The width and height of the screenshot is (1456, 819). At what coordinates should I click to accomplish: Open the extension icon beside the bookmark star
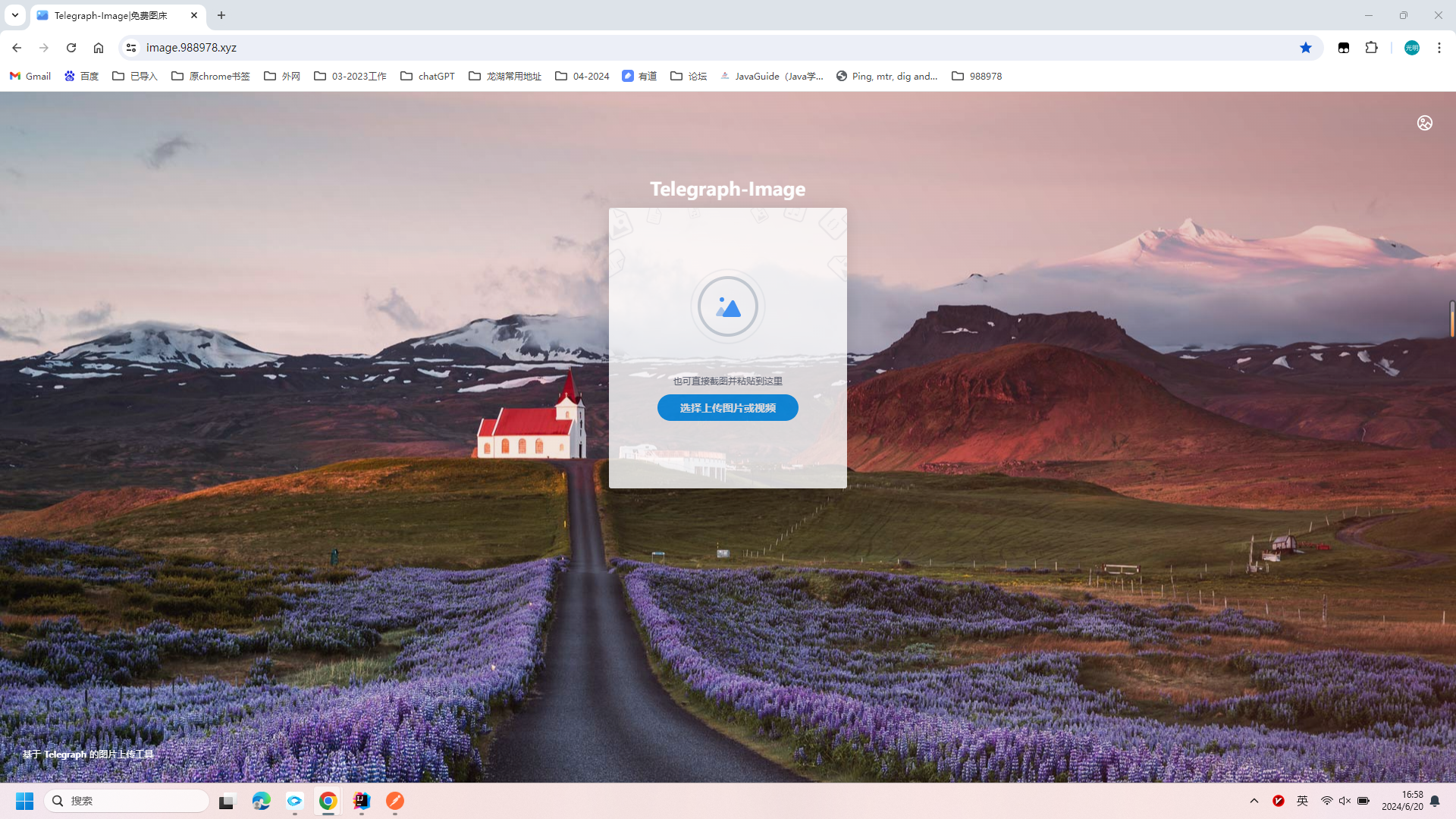point(1344,48)
